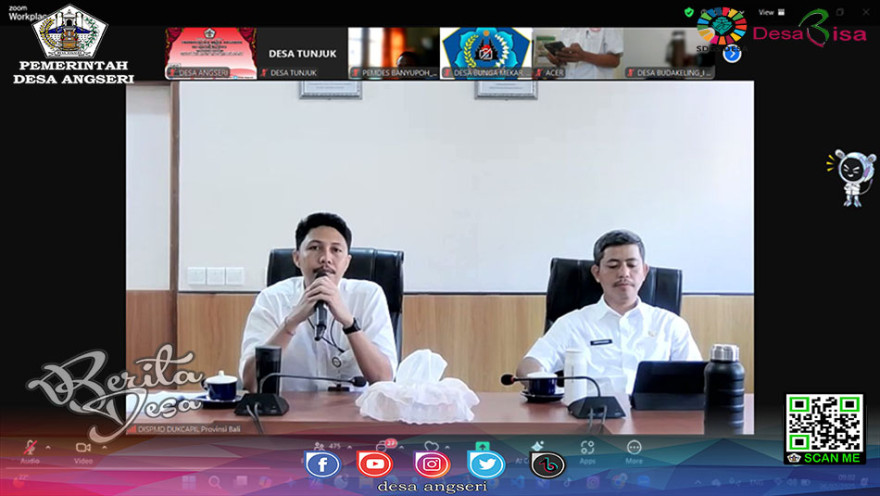Open audio options arrow beside Audio
The image size is (880, 496).
pyautogui.click(x=48, y=447)
